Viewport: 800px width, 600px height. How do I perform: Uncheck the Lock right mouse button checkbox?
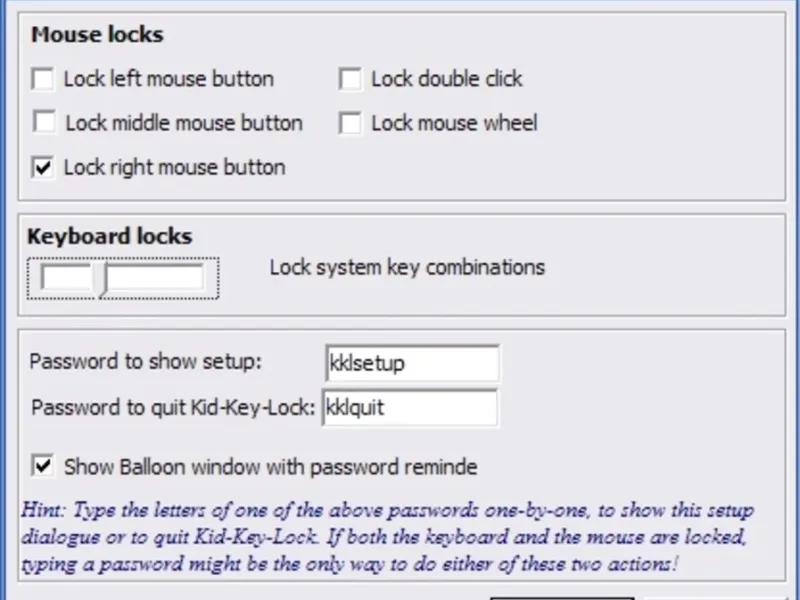(x=43, y=167)
